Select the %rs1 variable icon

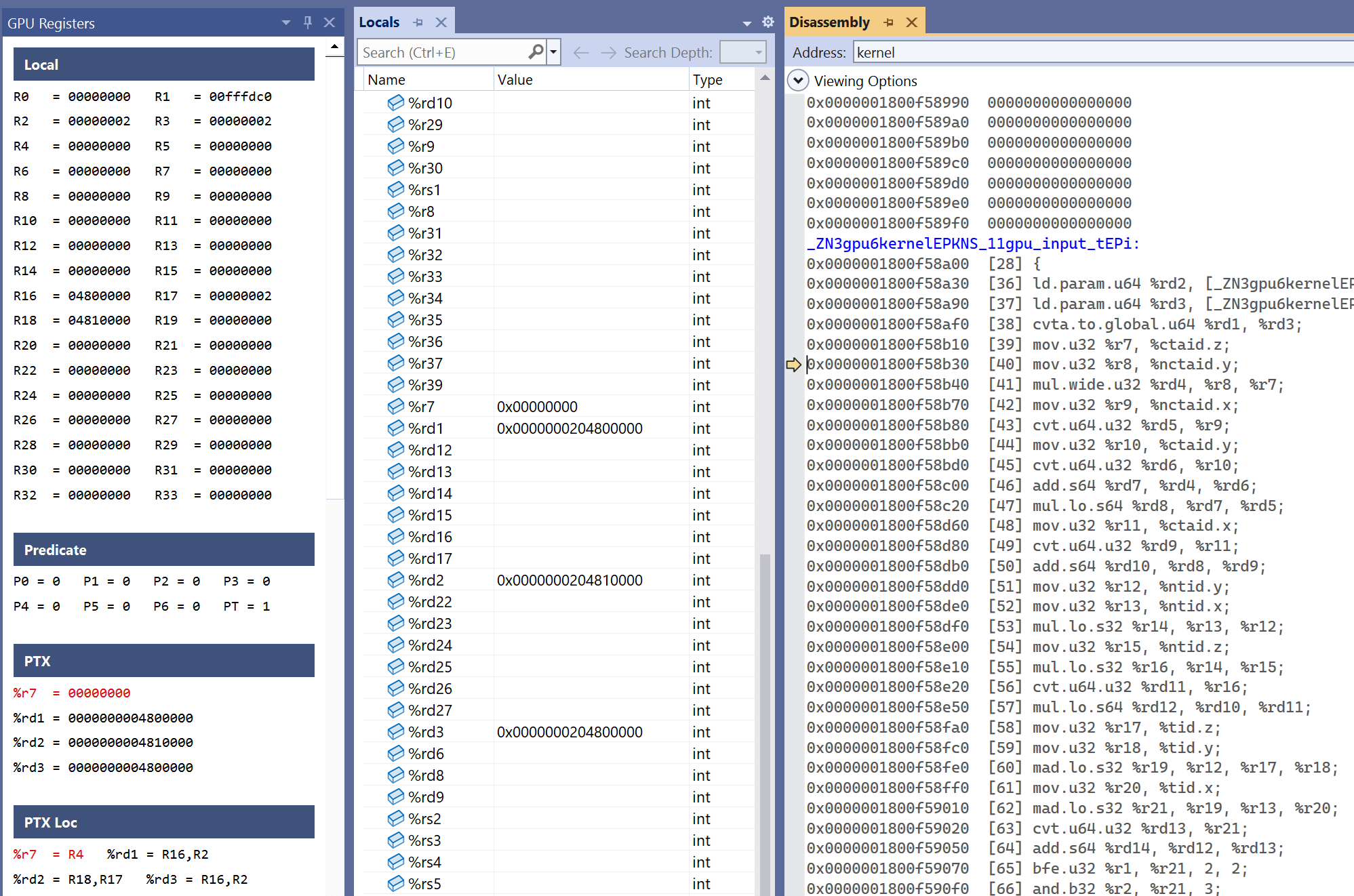[395, 189]
